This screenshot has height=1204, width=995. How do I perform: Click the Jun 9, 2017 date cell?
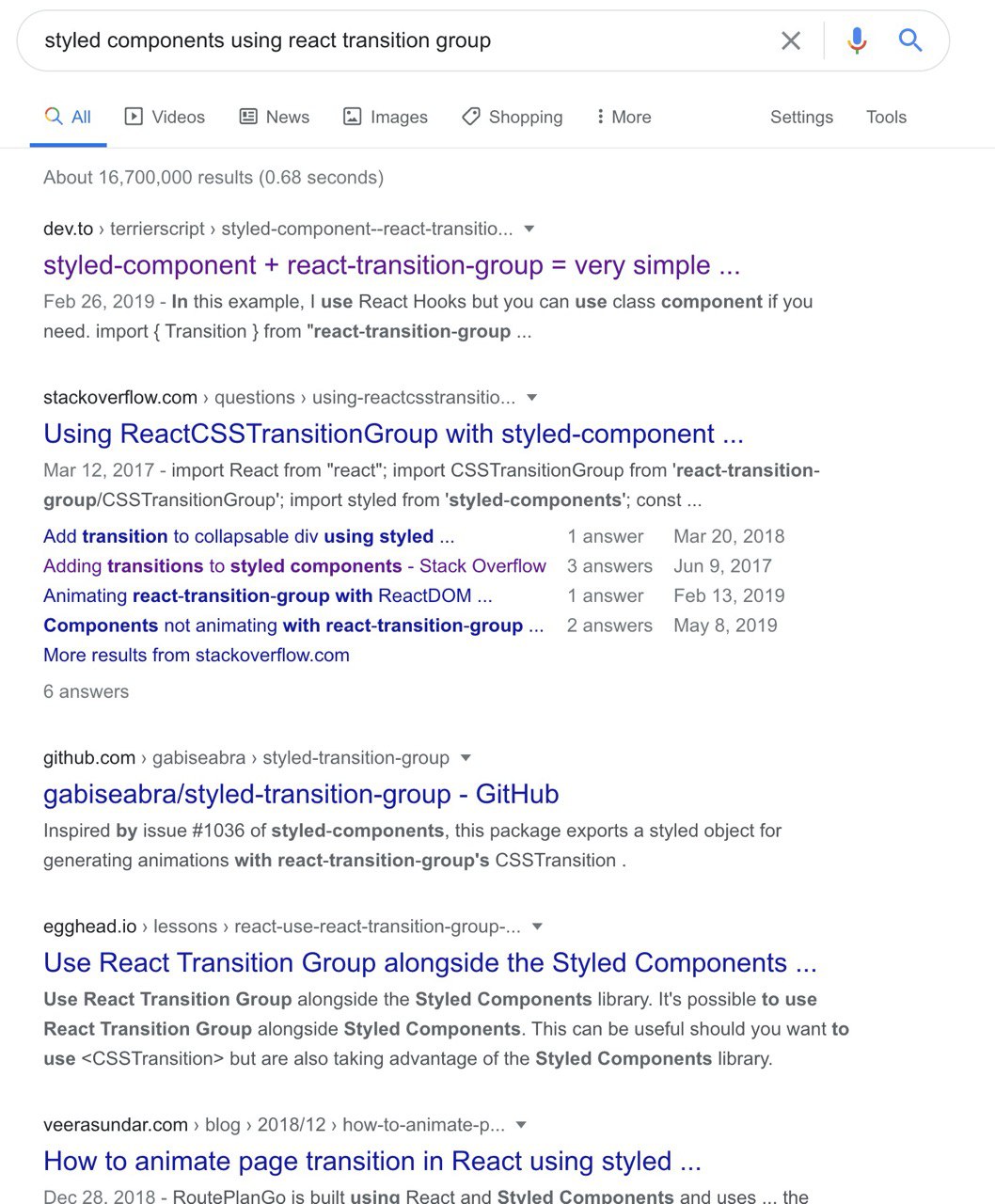tap(722, 566)
